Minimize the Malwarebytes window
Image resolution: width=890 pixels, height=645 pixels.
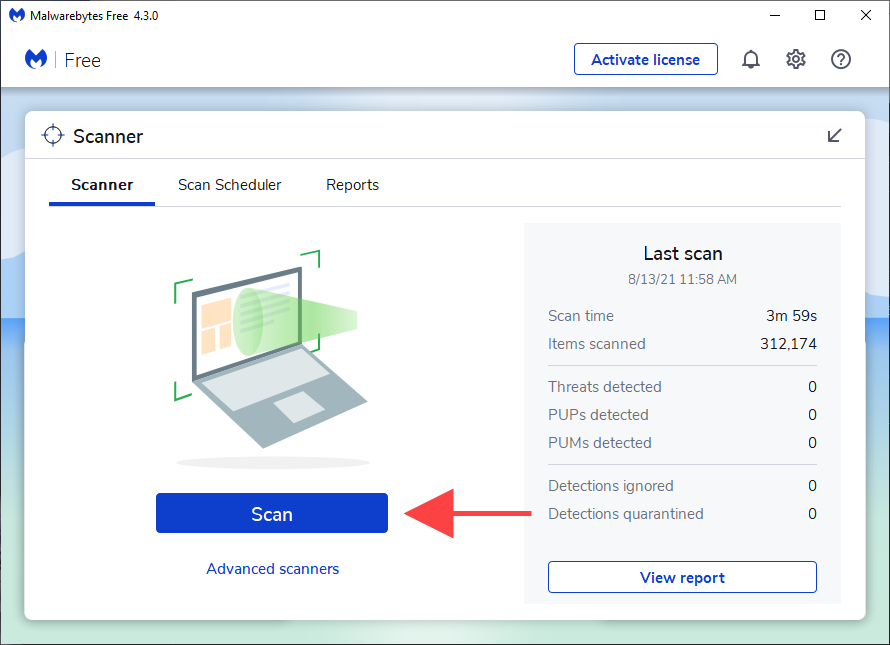point(775,15)
